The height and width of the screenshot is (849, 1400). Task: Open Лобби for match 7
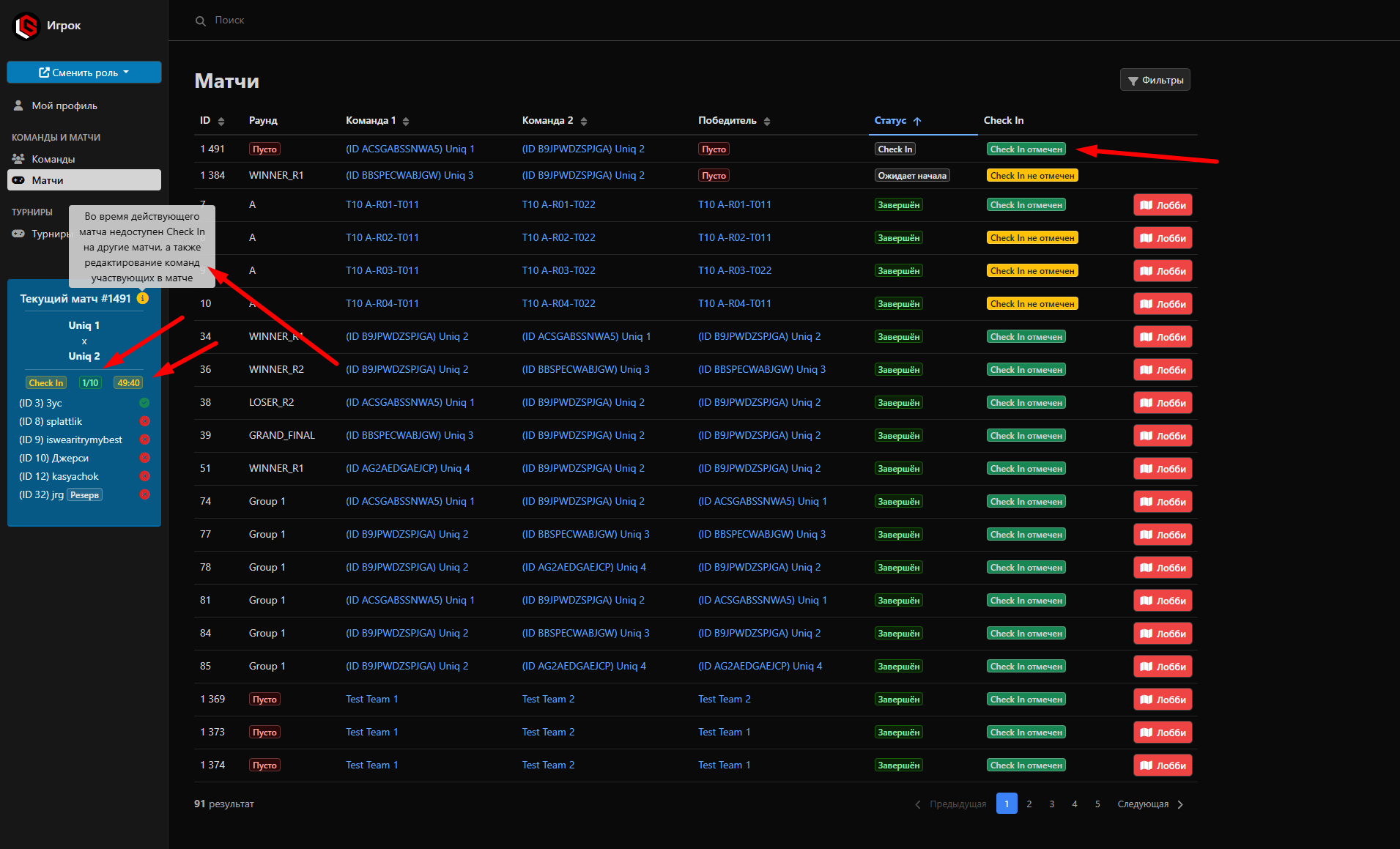(1163, 205)
